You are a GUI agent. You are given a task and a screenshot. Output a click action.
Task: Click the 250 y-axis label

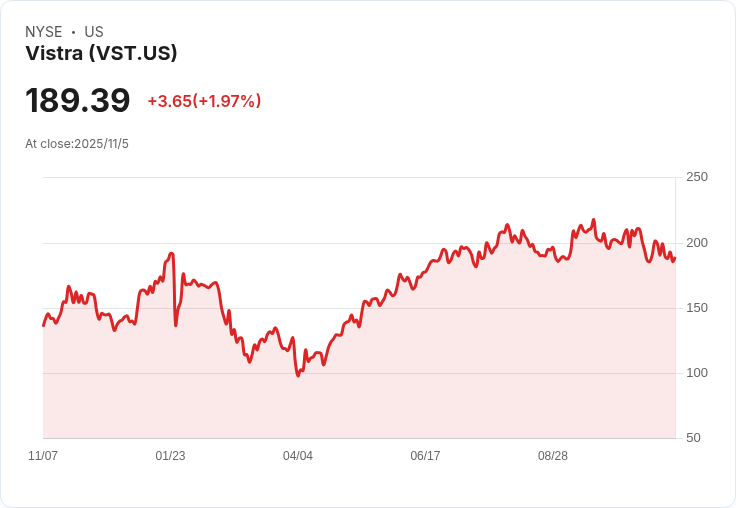pos(697,177)
